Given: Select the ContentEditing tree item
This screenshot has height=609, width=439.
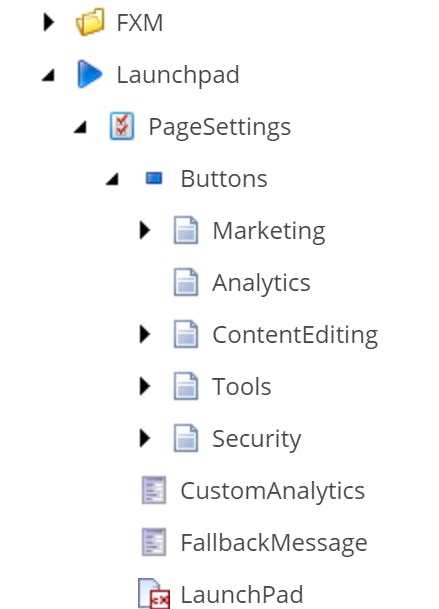Looking at the screenshot, I should tap(295, 335).
